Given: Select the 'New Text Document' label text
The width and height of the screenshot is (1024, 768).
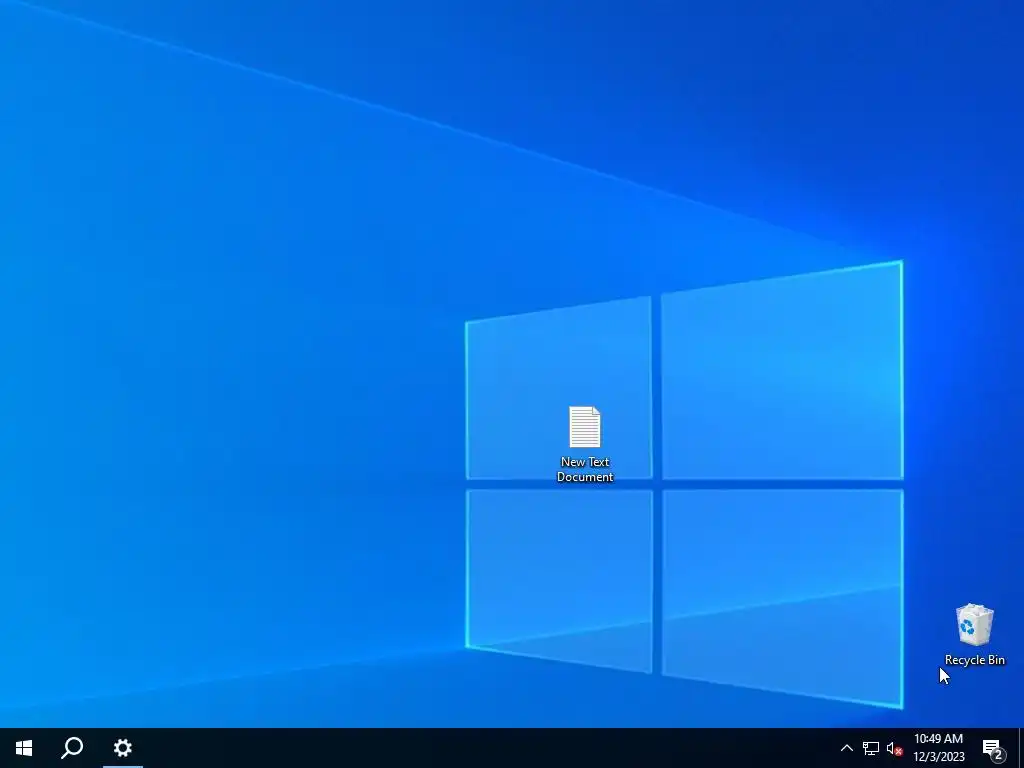Looking at the screenshot, I should pos(584,469).
